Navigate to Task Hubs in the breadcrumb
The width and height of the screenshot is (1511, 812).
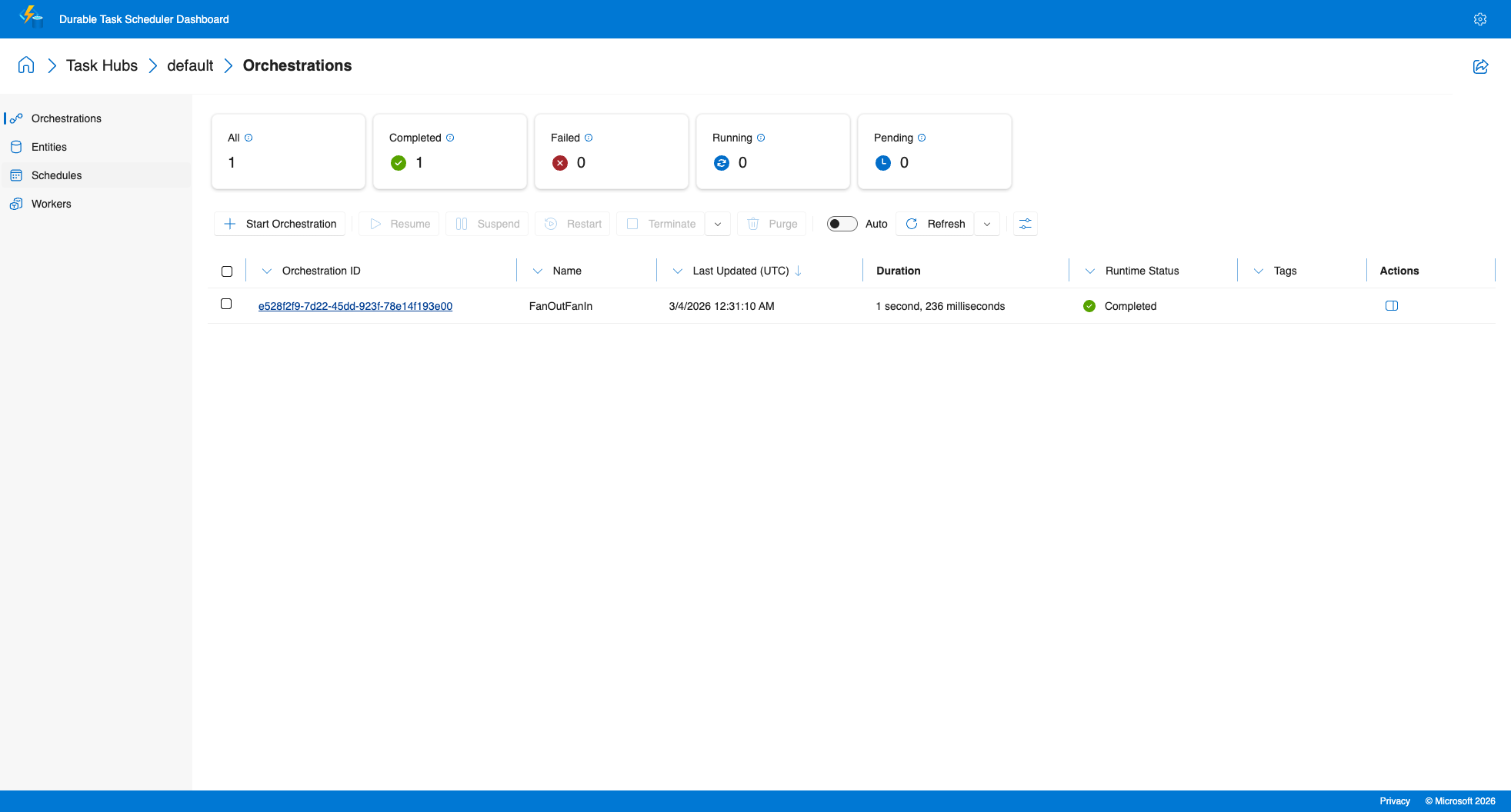(102, 65)
